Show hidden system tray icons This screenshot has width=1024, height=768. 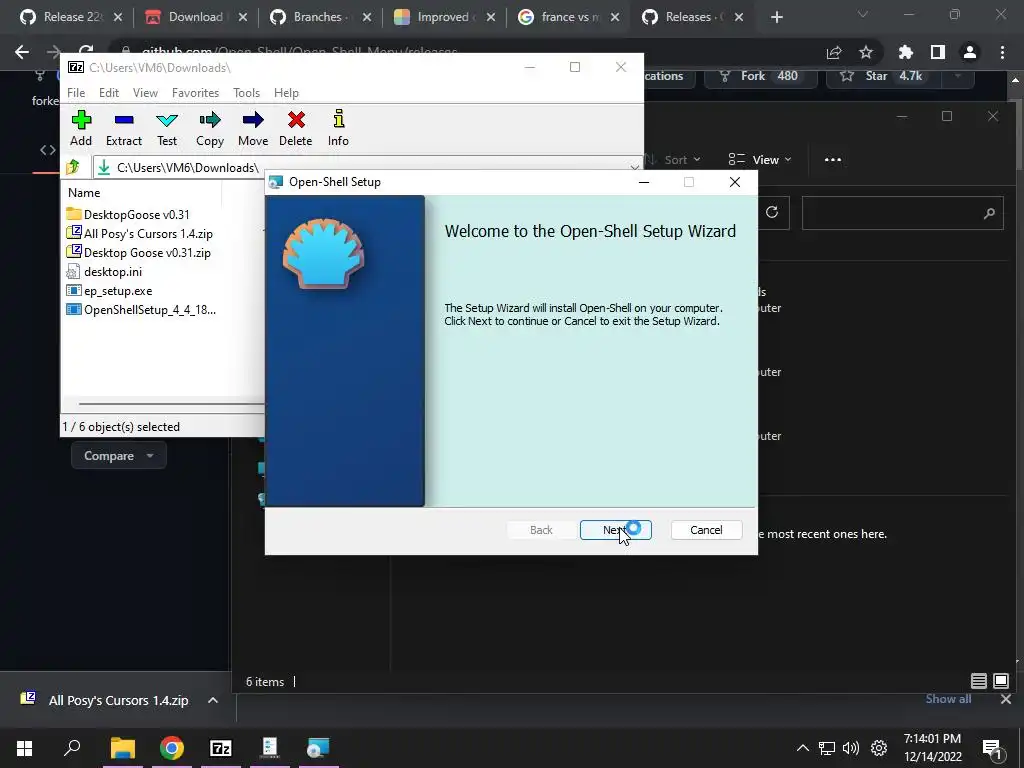coord(803,748)
